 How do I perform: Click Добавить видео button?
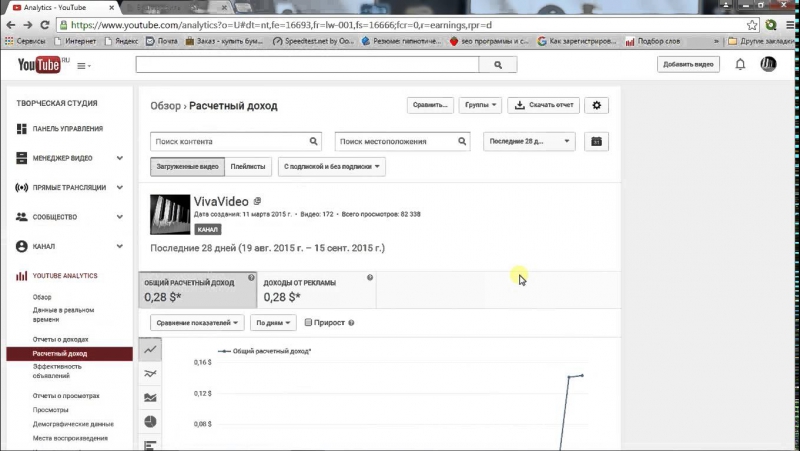click(688, 64)
